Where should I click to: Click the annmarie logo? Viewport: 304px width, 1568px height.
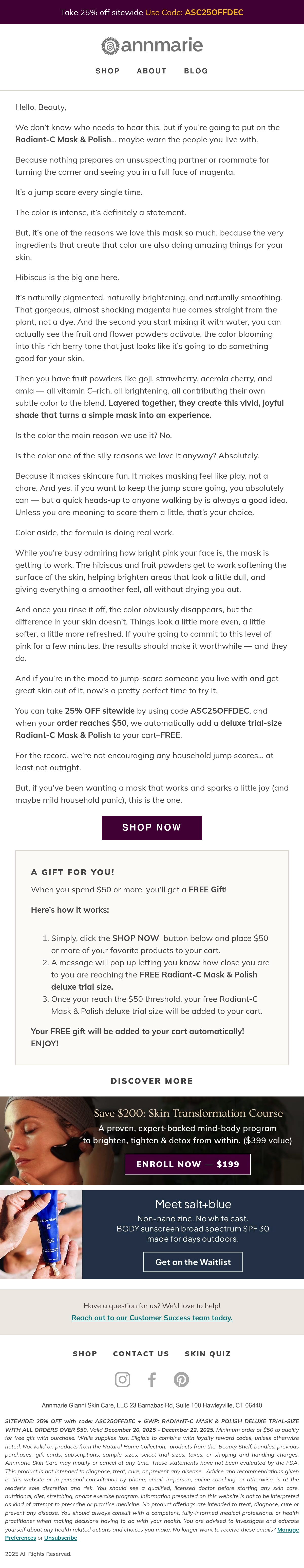tap(152, 45)
